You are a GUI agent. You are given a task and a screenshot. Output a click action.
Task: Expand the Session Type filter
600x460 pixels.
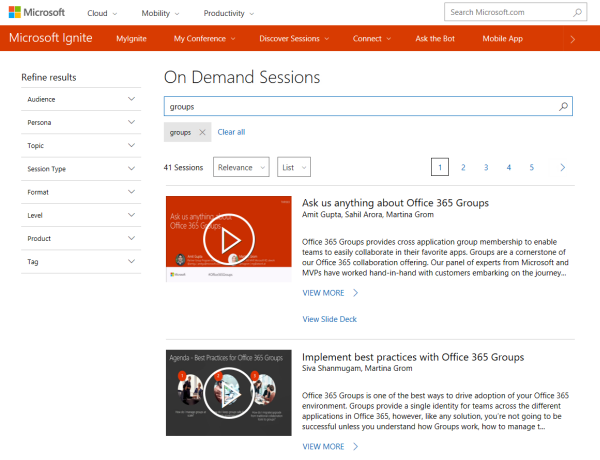81,169
